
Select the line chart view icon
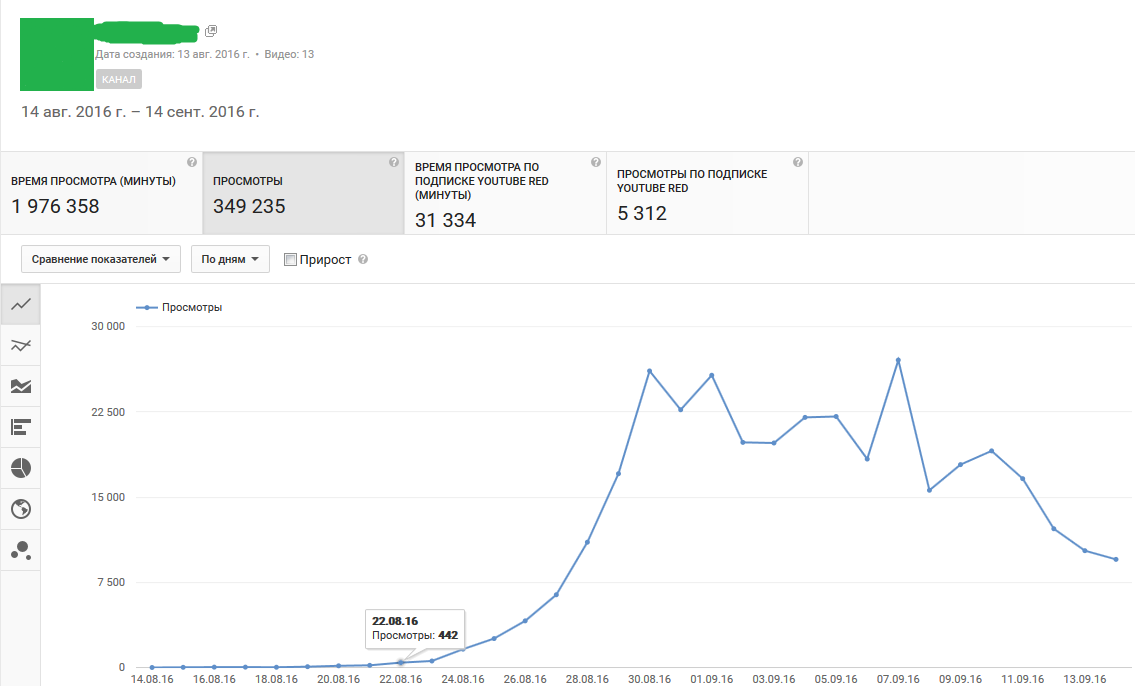coord(20,304)
